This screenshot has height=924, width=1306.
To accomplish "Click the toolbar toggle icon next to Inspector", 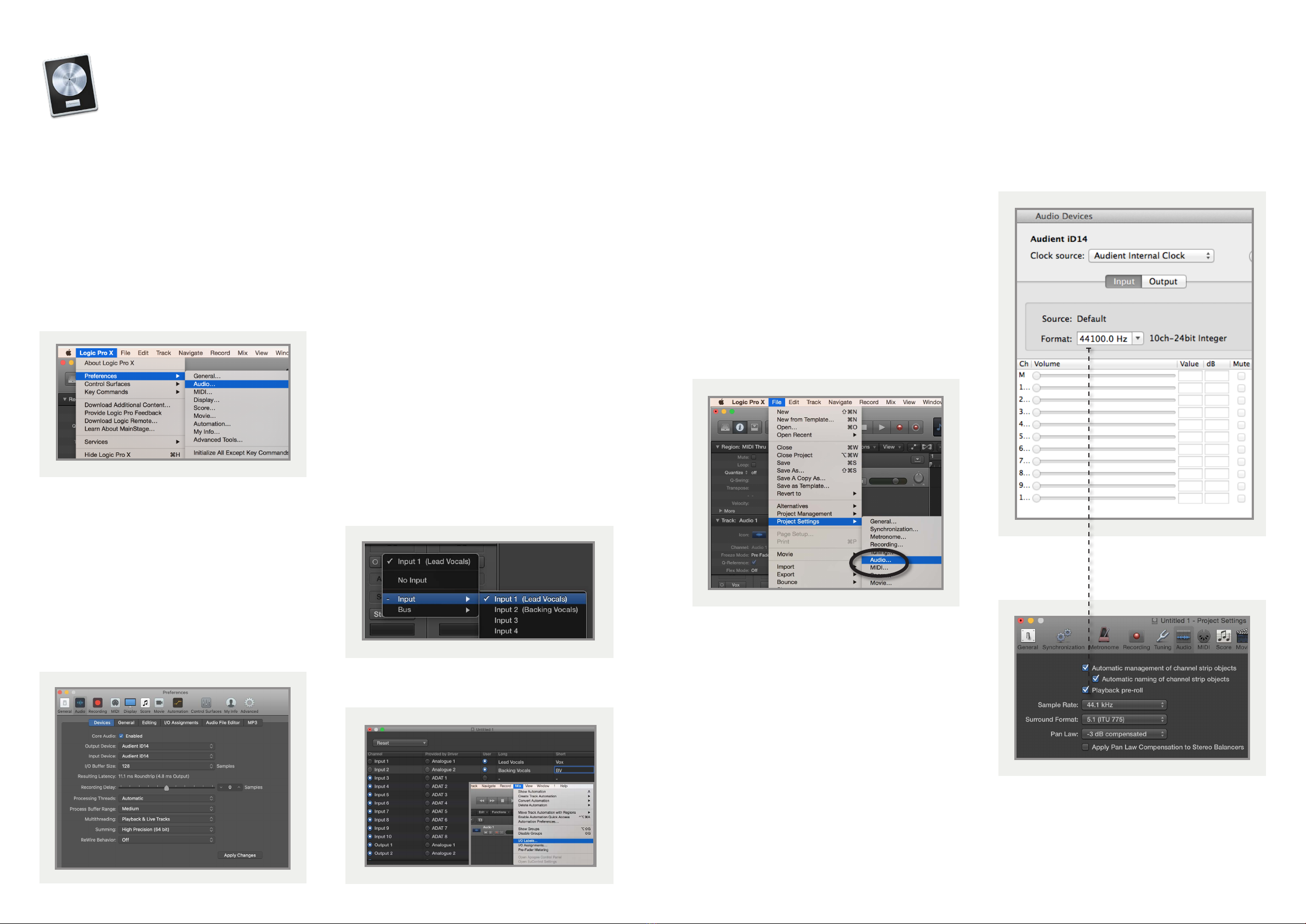I will coord(754,427).
